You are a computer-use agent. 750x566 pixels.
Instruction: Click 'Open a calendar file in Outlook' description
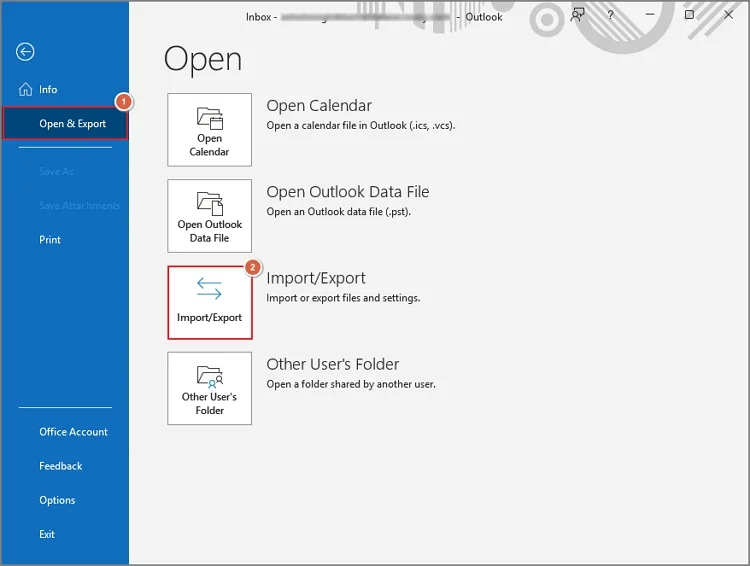[361, 125]
